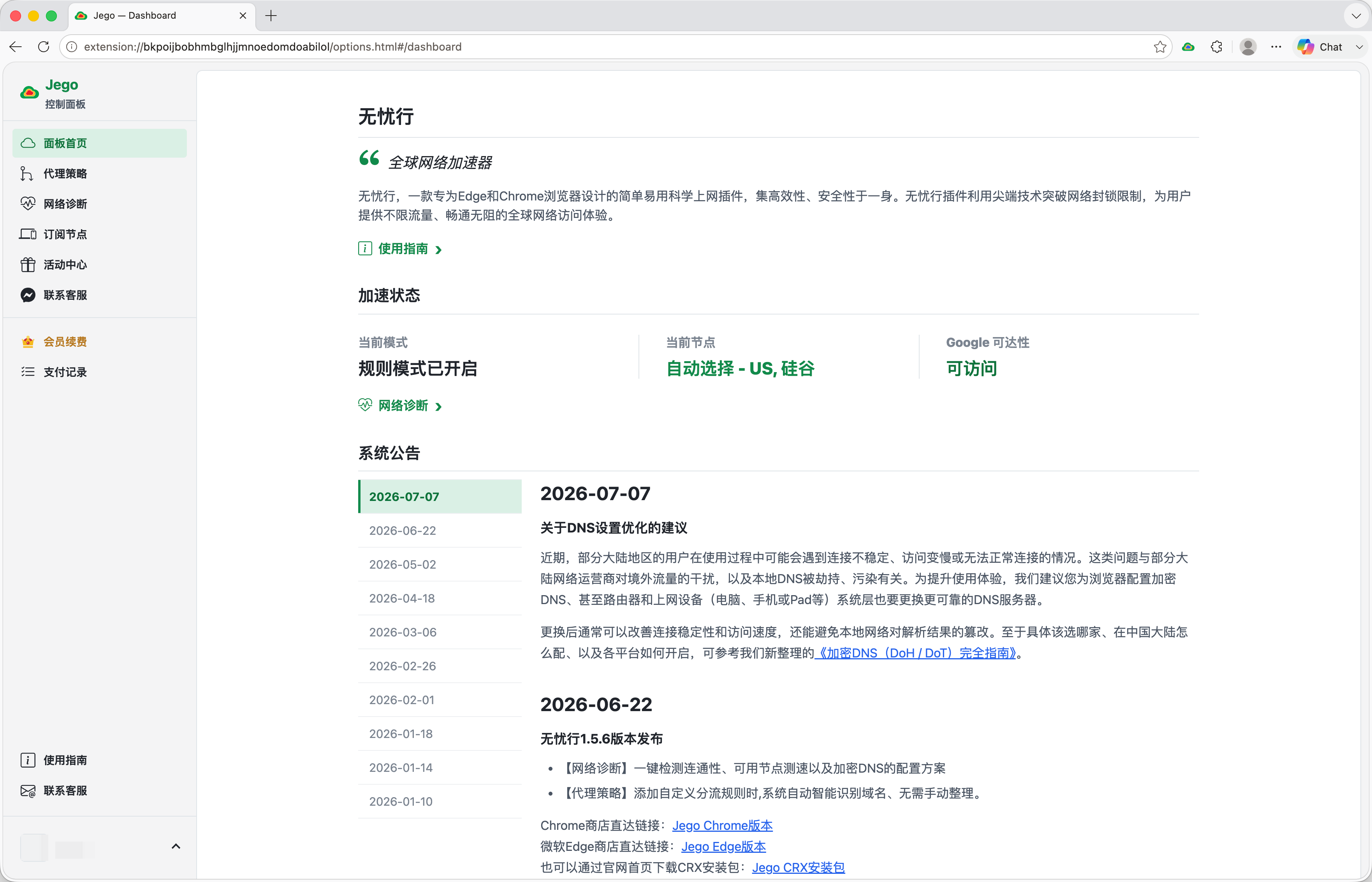
Task: Open the browser three-dot settings menu
Action: point(1276,47)
